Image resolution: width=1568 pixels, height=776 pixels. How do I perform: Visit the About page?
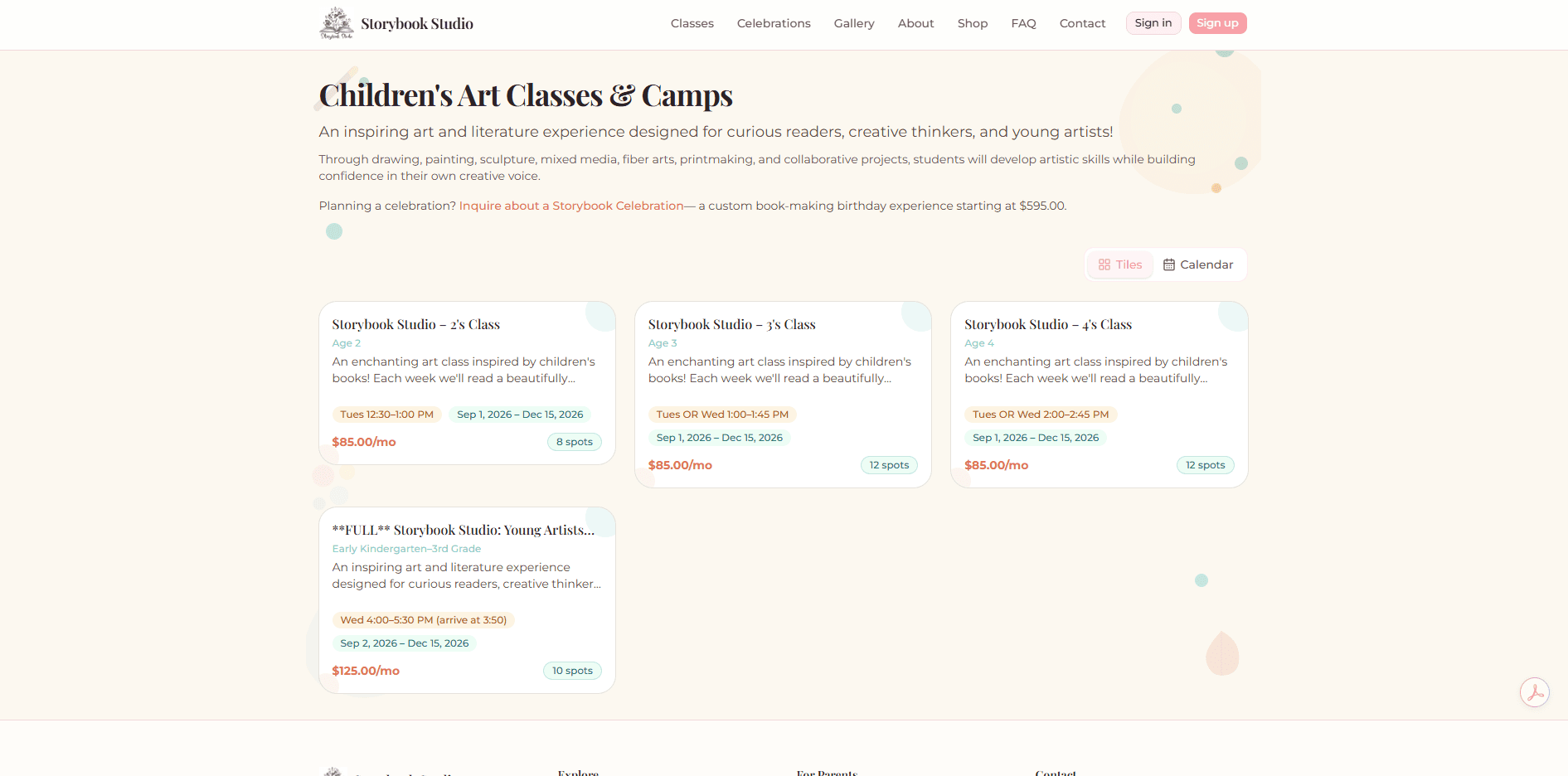point(916,23)
